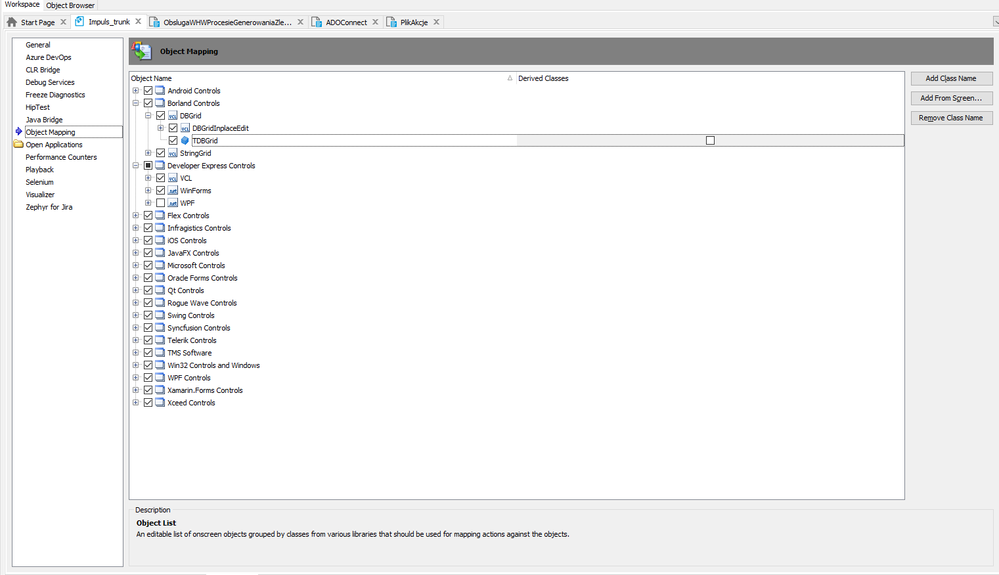Enable the WPF checkbox under Developer Express
Viewport: 999px width, 575px height.
[x=160, y=203]
